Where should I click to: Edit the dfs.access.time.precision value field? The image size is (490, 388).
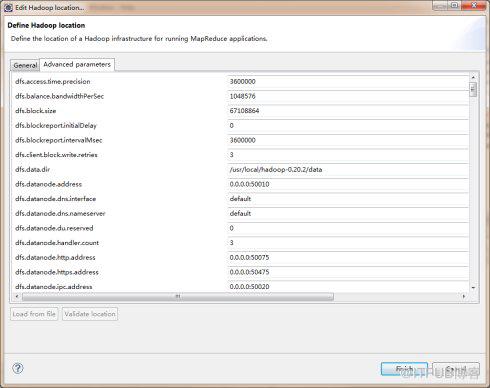click(348, 82)
